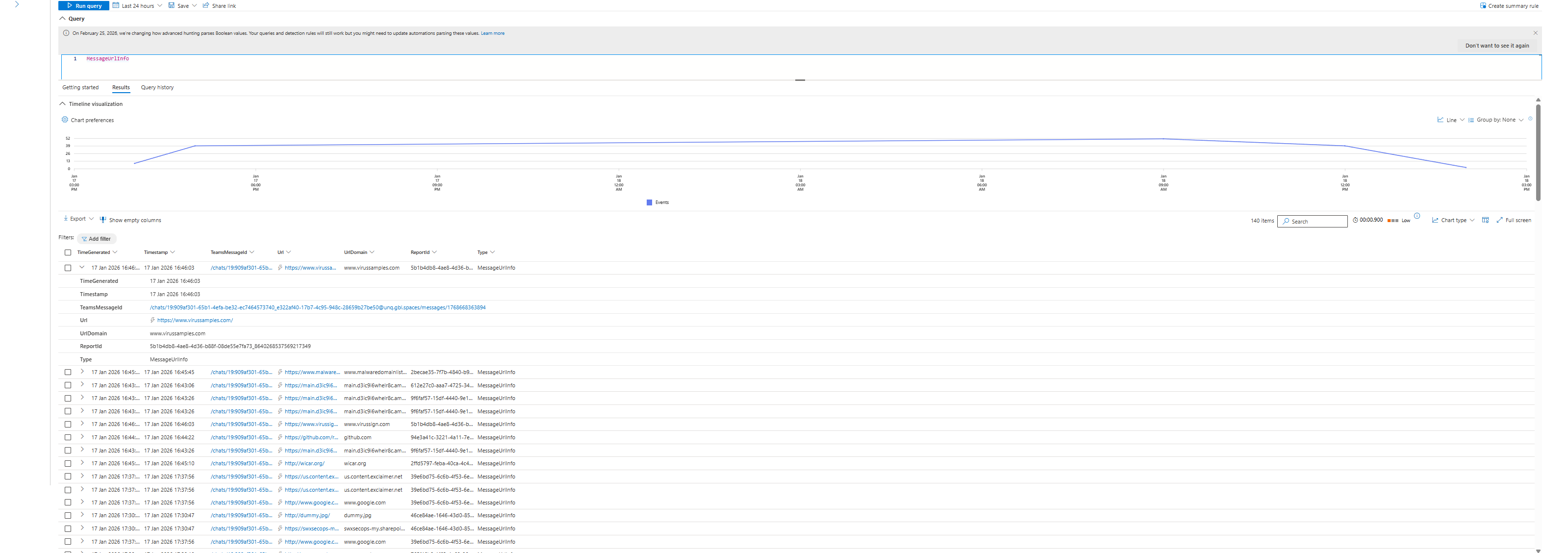Open the customize columns icon
This screenshot has height=553, width=1568.
pos(1485,220)
